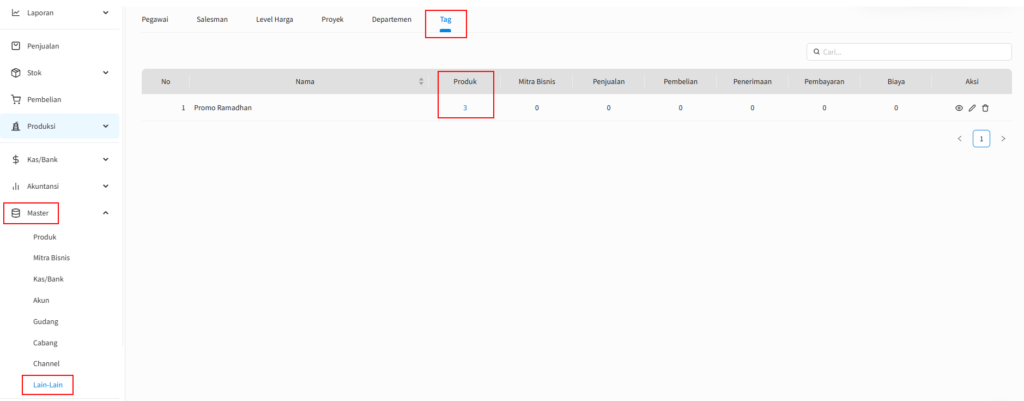
Task: Collapse the Master menu chevron
Action: (106, 213)
